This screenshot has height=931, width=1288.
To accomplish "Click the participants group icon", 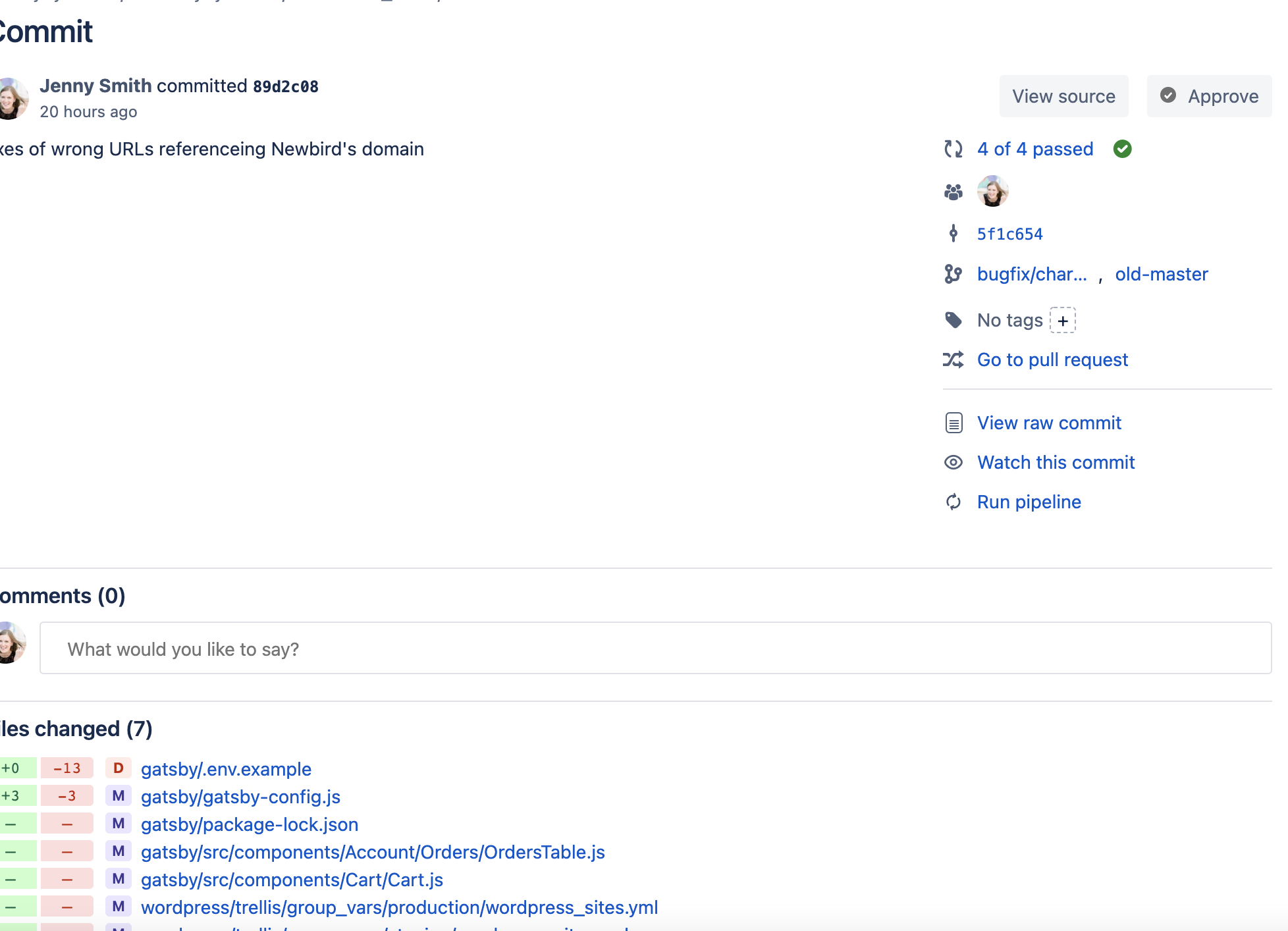I will tap(953, 192).
